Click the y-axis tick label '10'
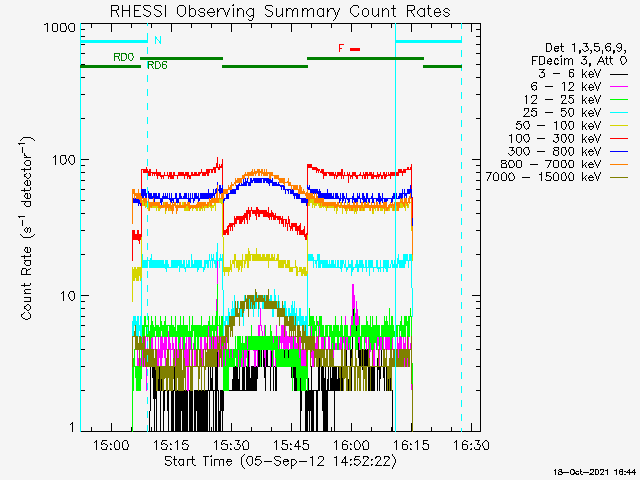This screenshot has height=480, width=640. click(x=68, y=296)
